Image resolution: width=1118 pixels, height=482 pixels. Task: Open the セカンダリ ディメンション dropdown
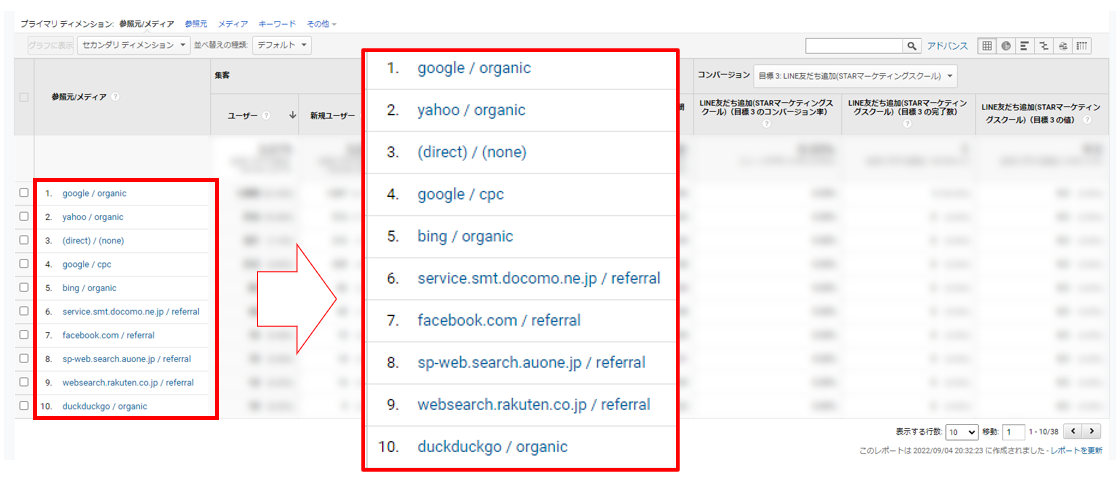134,45
